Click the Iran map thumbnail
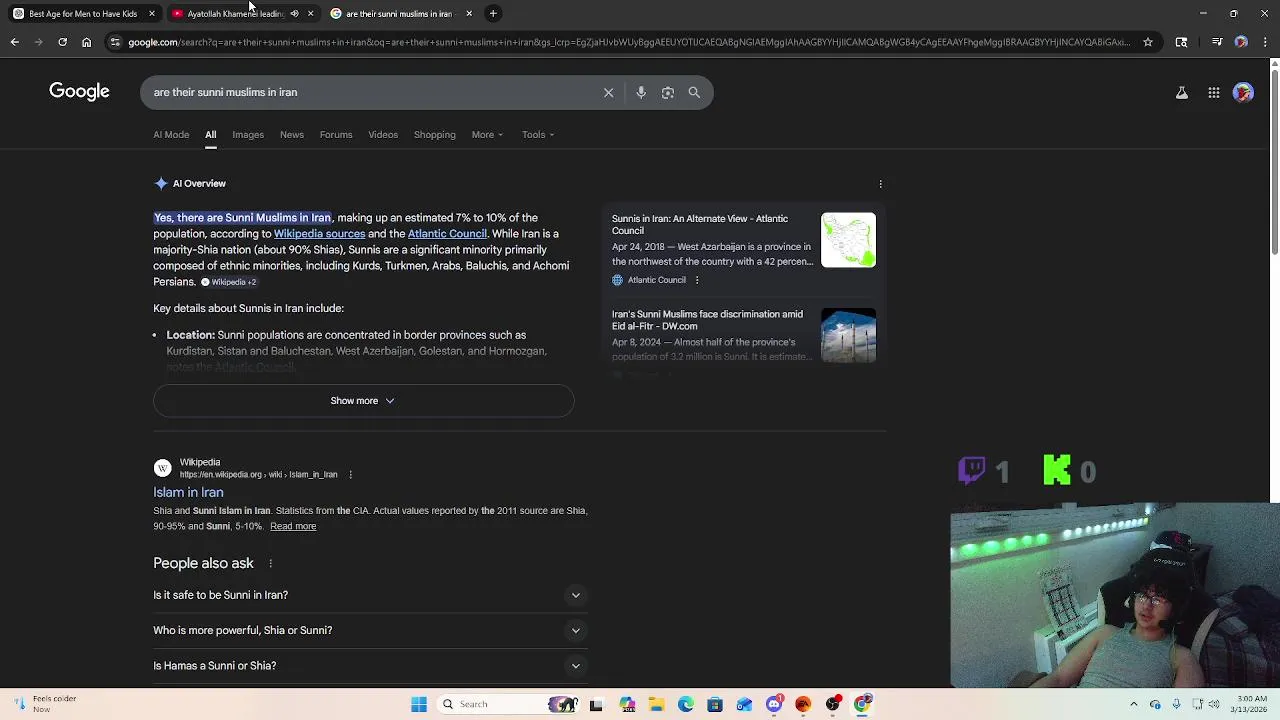 coord(848,240)
